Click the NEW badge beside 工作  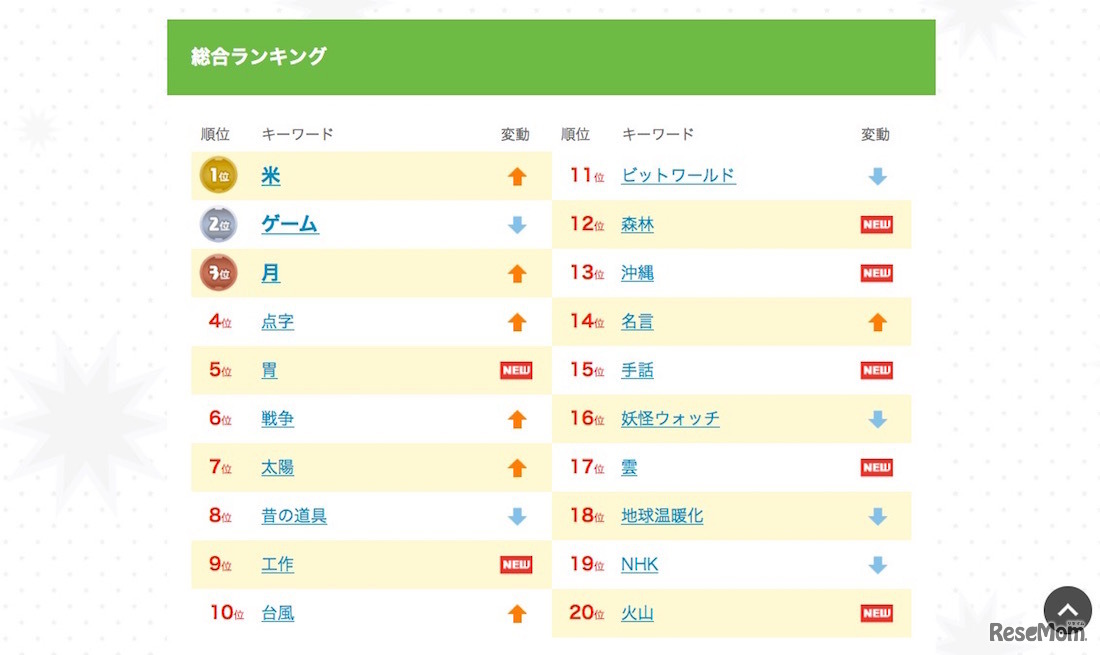(x=516, y=564)
